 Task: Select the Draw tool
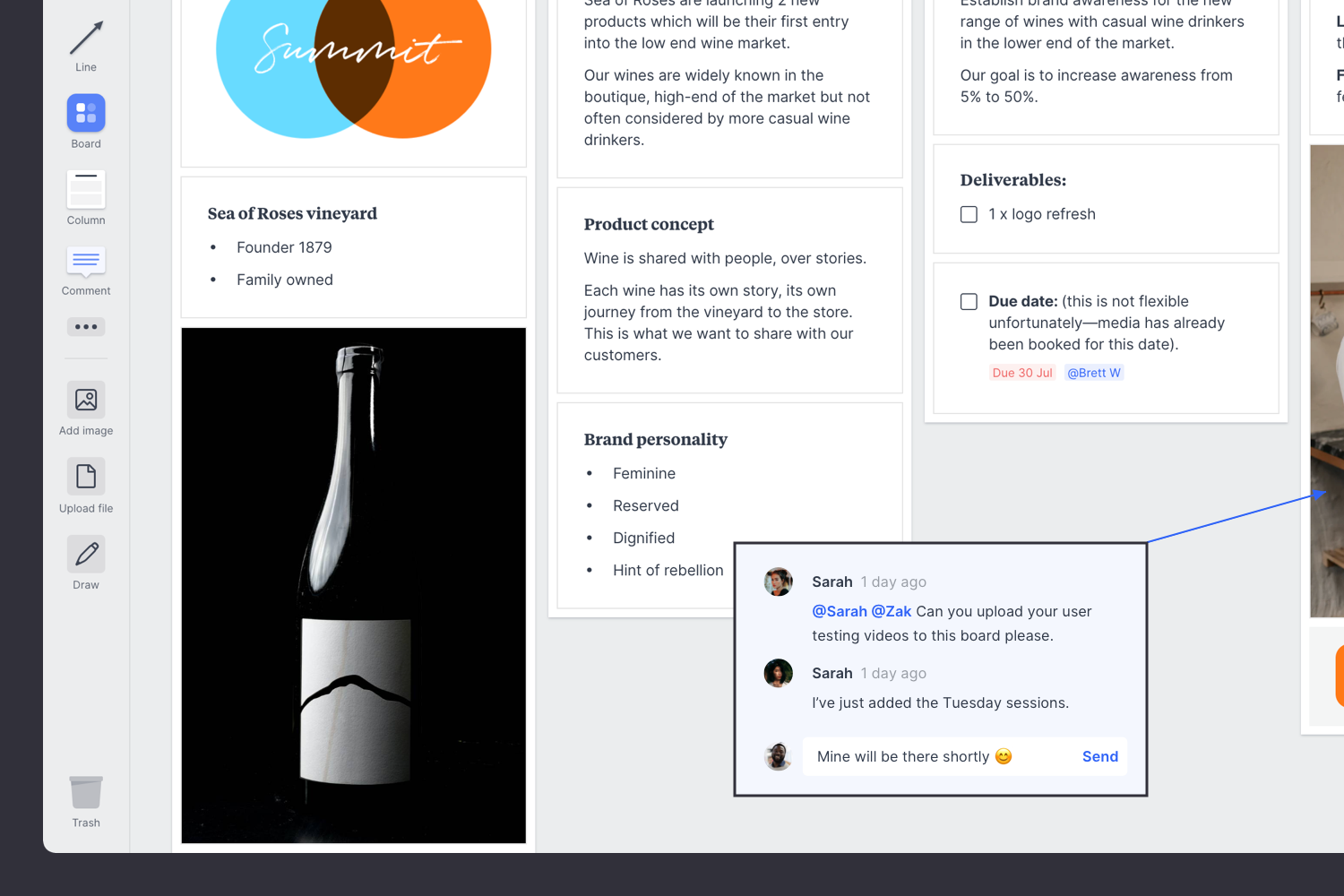[85, 553]
